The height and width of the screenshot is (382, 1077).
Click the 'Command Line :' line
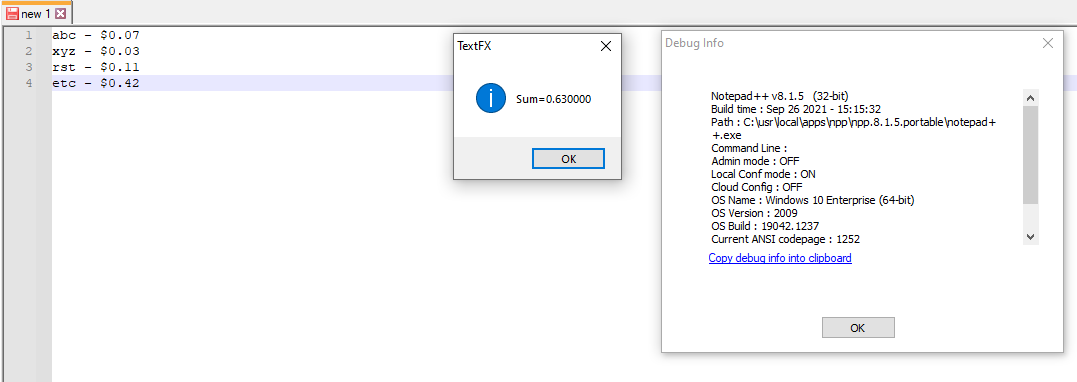click(x=749, y=148)
